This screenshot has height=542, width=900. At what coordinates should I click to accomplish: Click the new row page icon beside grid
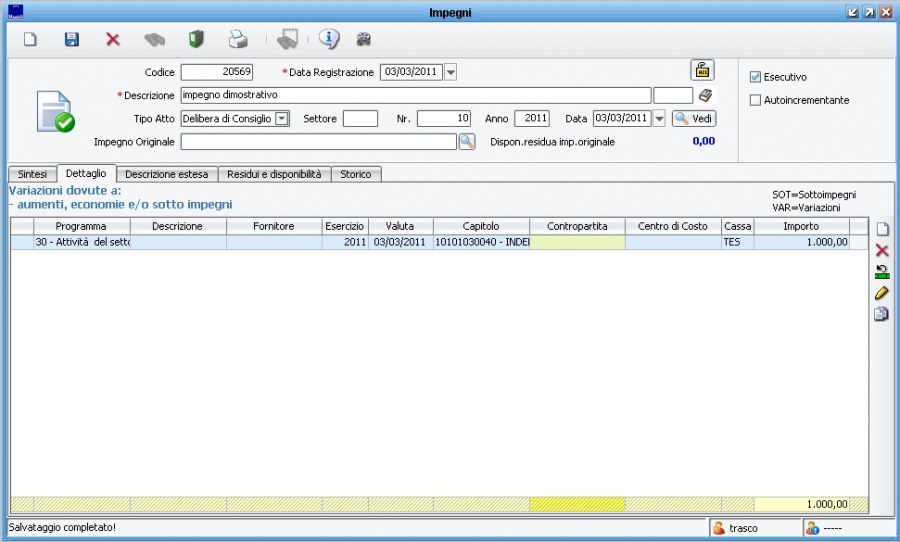pos(882,229)
